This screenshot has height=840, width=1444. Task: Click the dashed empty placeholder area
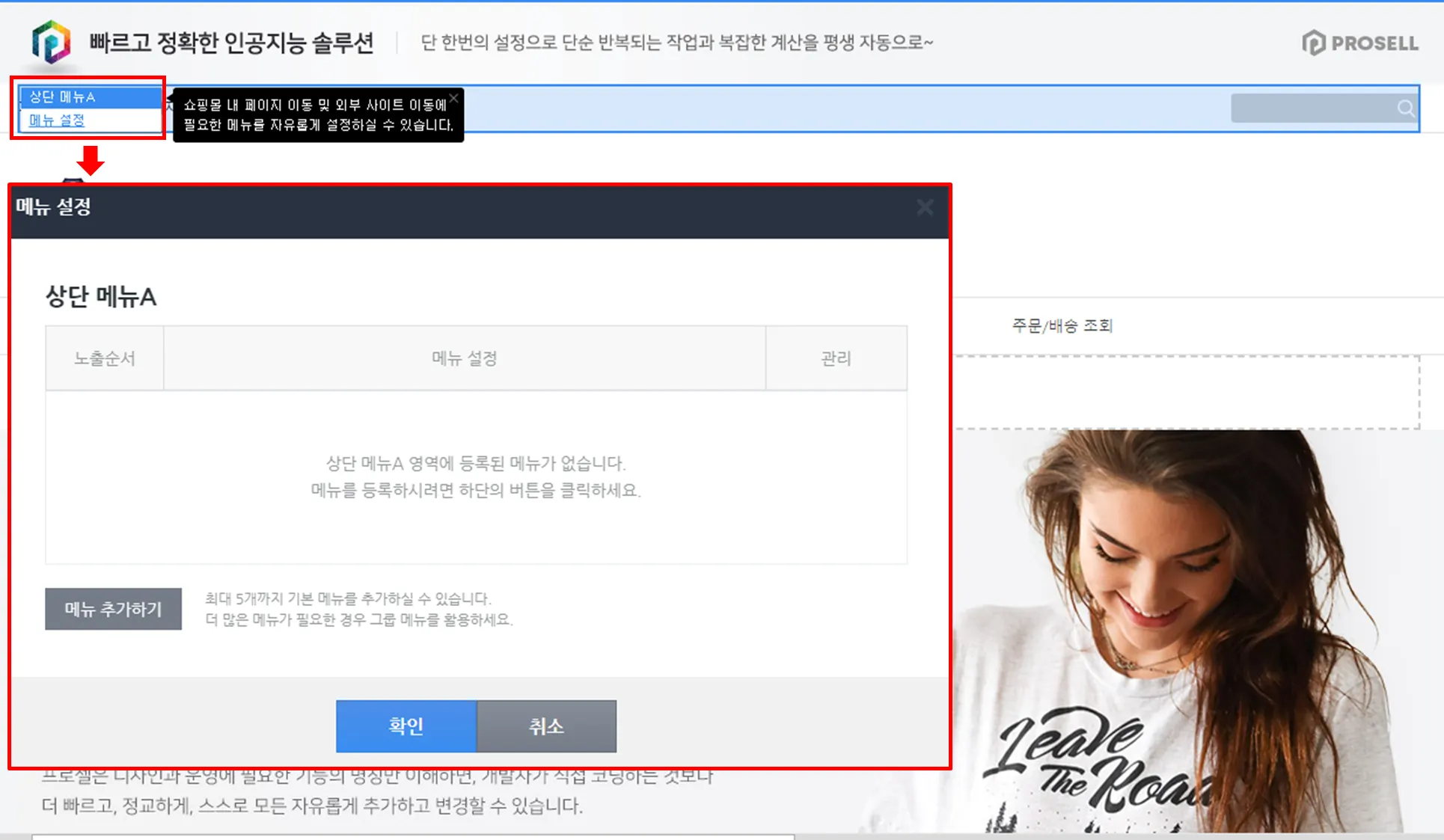pyautogui.click(x=1185, y=392)
